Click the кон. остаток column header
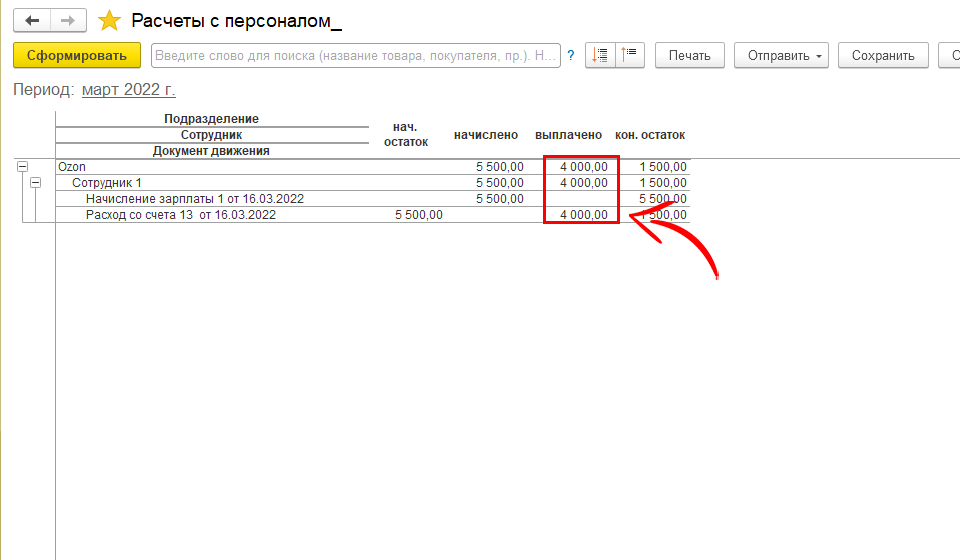Viewport: 960px width, 560px height. [650, 135]
